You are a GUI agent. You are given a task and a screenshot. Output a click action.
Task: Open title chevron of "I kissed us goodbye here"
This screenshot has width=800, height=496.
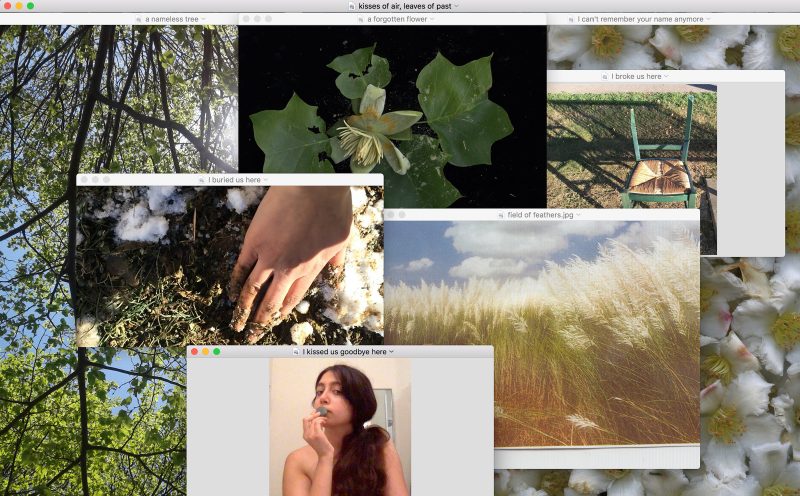click(x=392, y=352)
